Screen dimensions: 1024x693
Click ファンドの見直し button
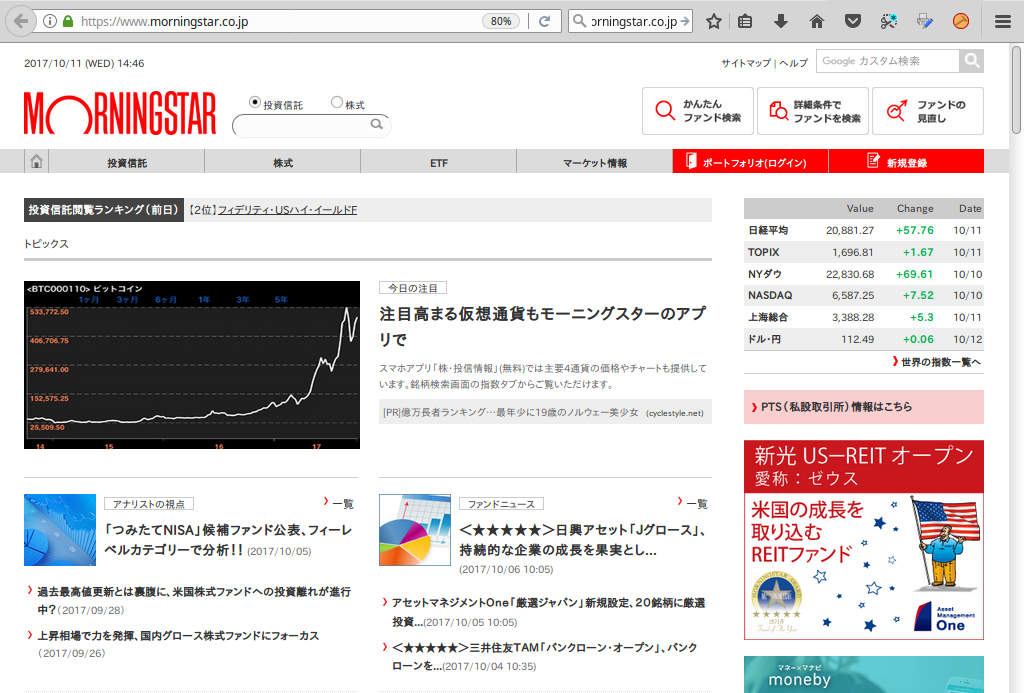(928, 111)
